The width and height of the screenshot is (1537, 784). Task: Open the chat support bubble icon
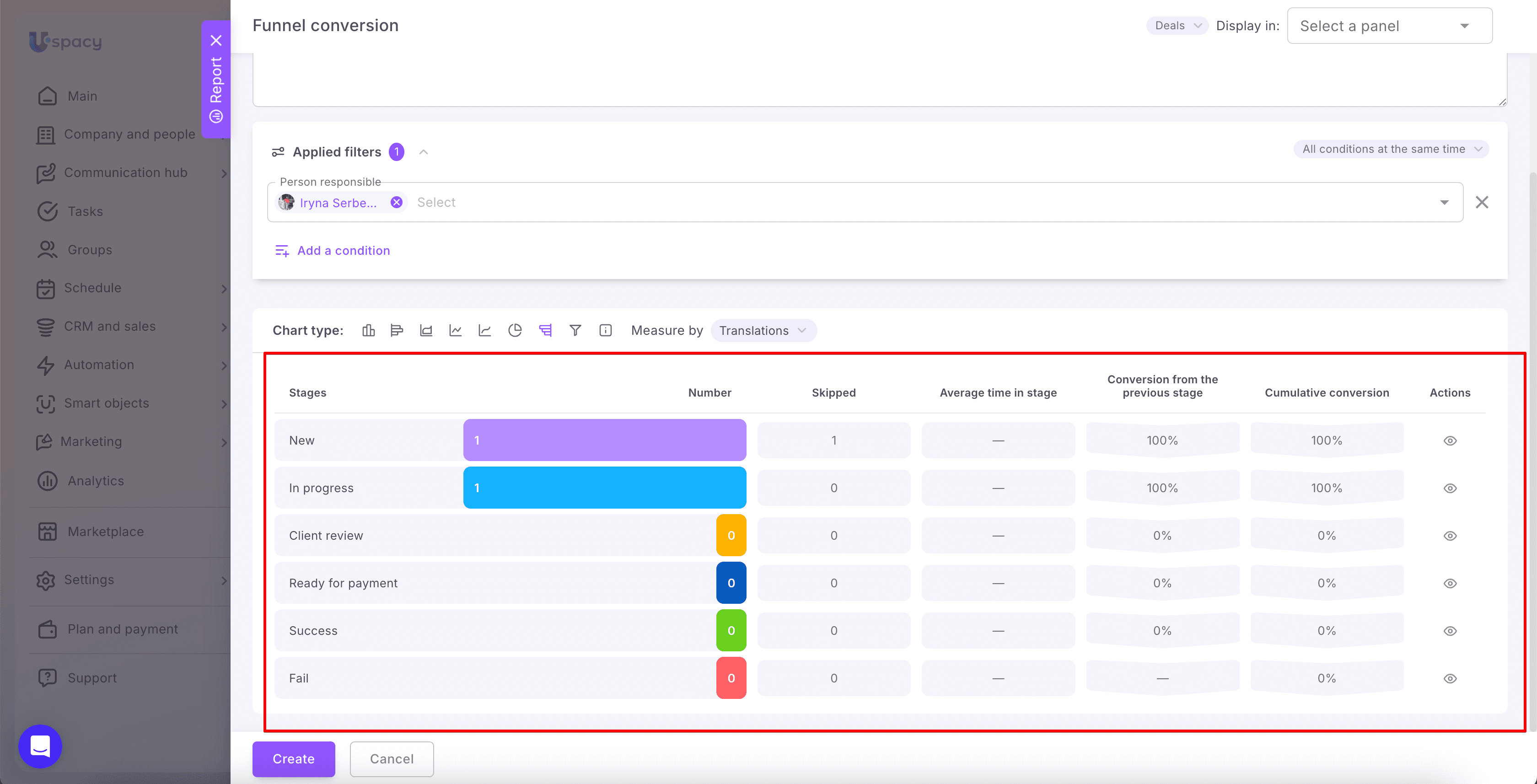pyautogui.click(x=40, y=746)
